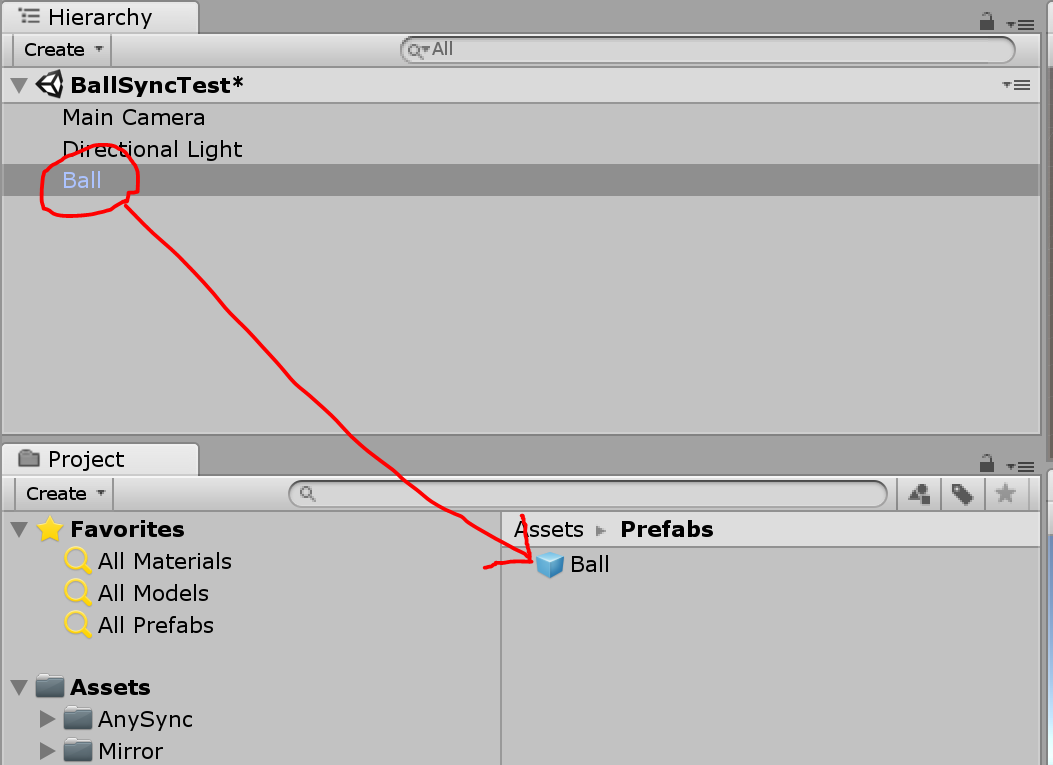This screenshot has width=1053, height=765.
Task: Click the search-by-label tag icon
Action: [x=962, y=493]
